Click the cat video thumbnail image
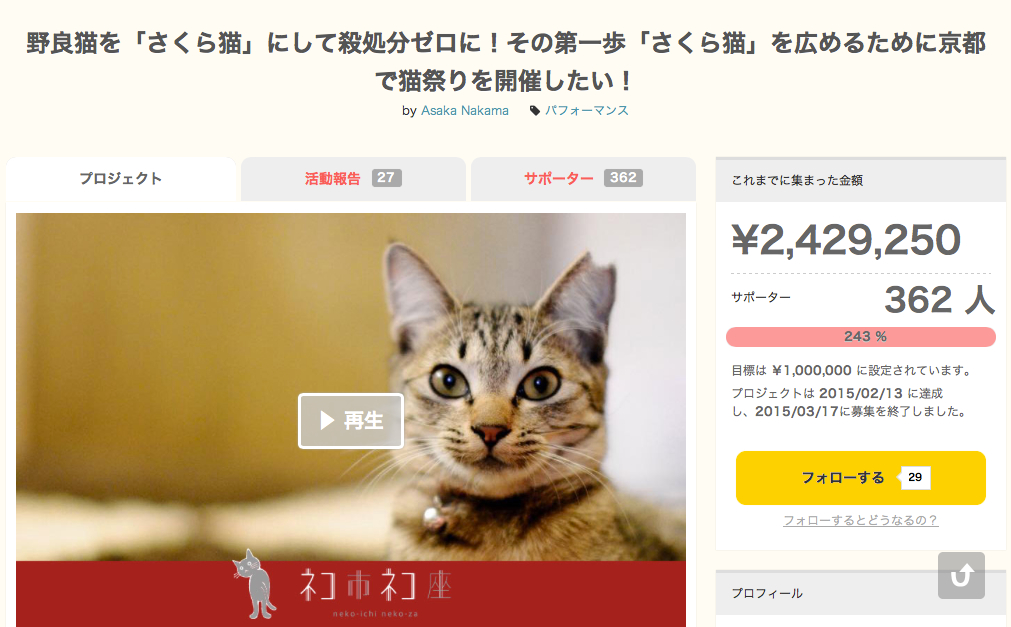The width and height of the screenshot is (1011, 627). point(351,386)
